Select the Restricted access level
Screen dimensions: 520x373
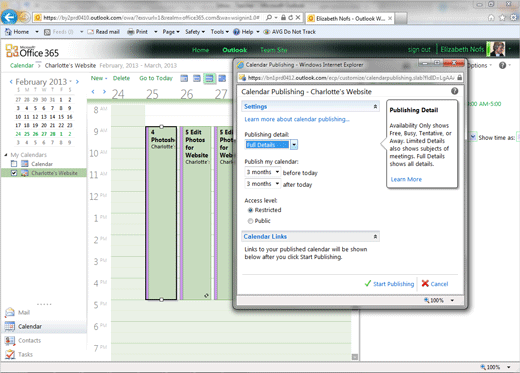point(250,210)
